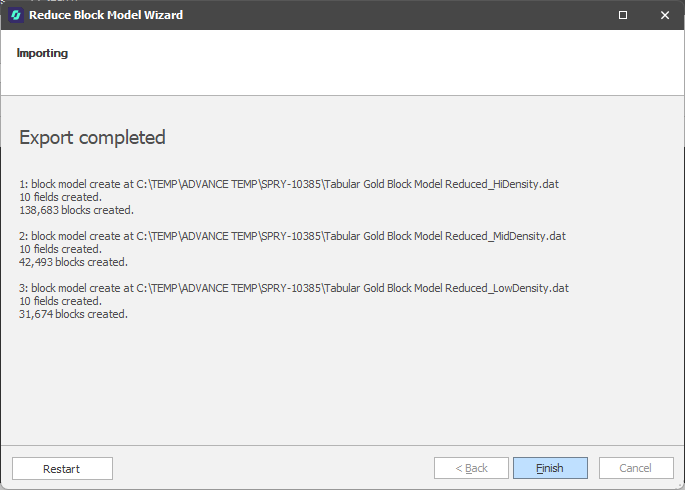Click the 138,683 blocks created text
The height and width of the screenshot is (492, 689).
(x=76, y=210)
